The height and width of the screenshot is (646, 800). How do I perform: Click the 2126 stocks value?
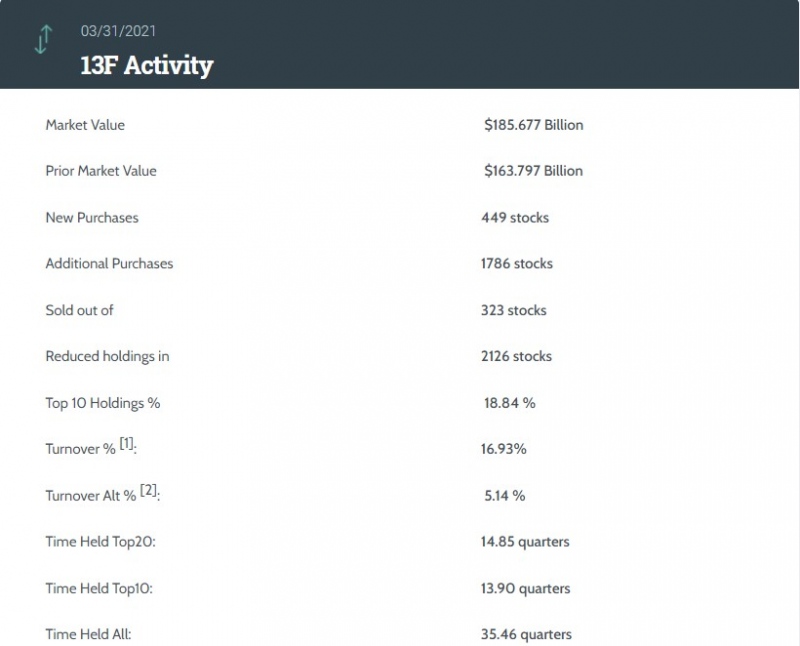coord(516,356)
